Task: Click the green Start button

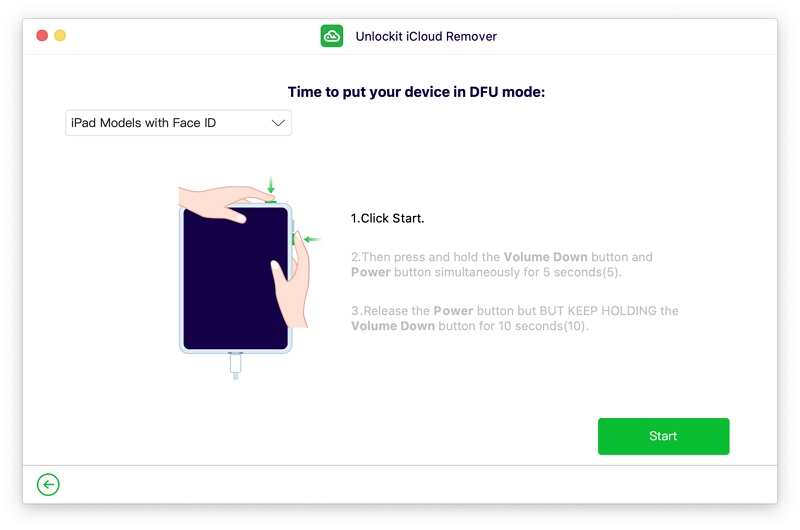Action: 663,436
